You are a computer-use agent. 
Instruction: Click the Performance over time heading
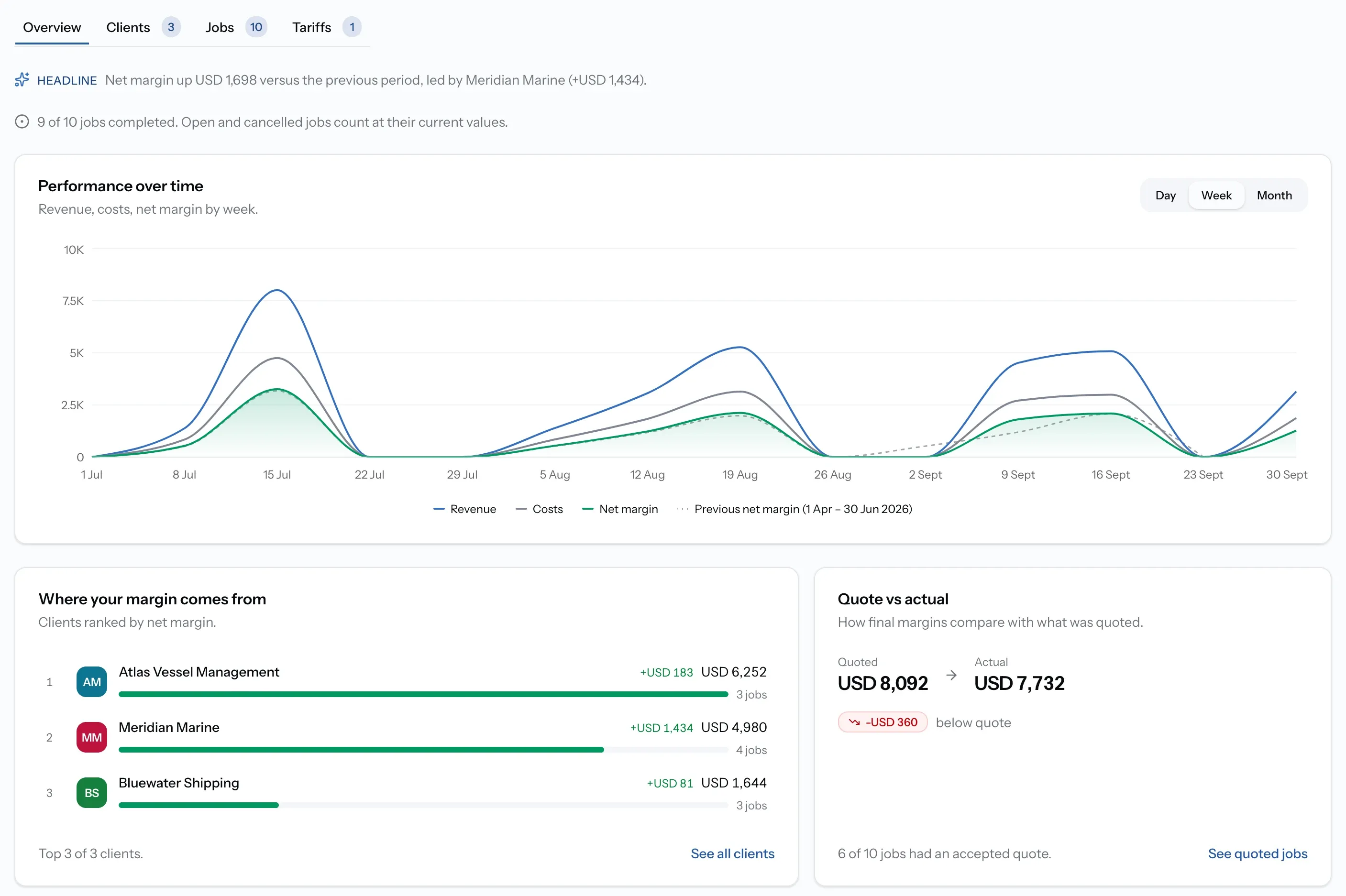click(121, 186)
